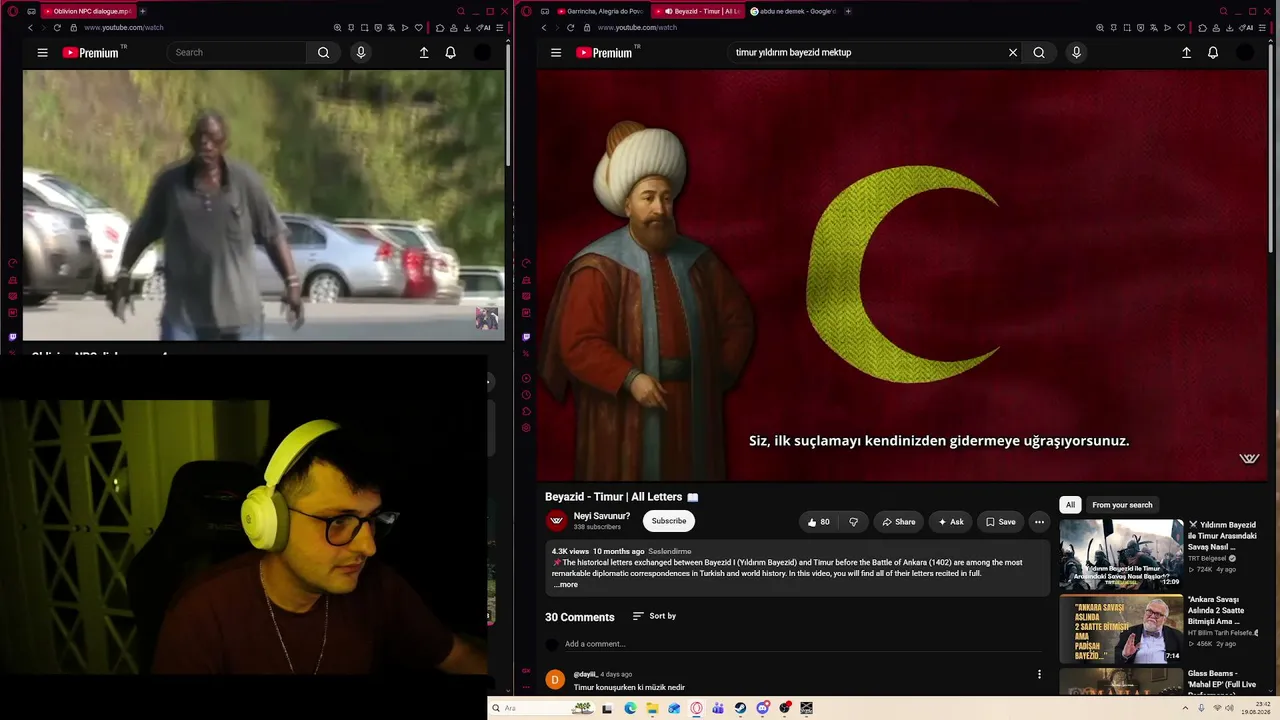Open options for dayili's comment
Screen dimensions: 1280x720
point(1039,675)
